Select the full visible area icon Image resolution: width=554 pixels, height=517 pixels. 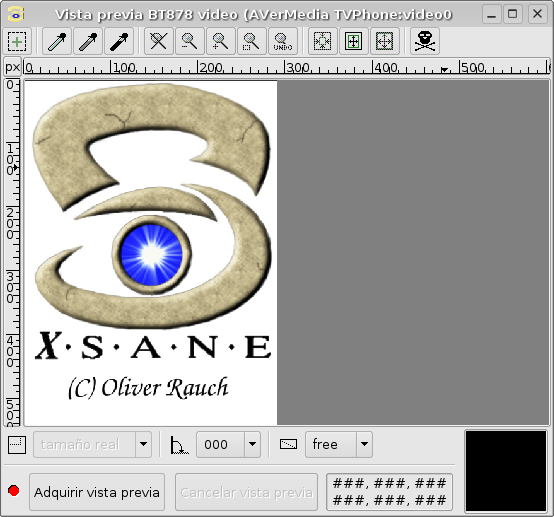pyautogui.click(x=385, y=41)
